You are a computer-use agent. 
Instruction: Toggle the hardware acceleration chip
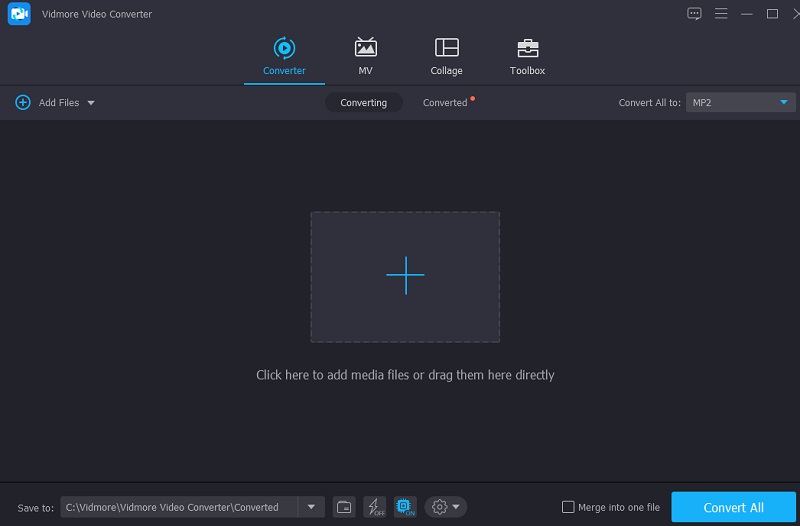(405, 507)
